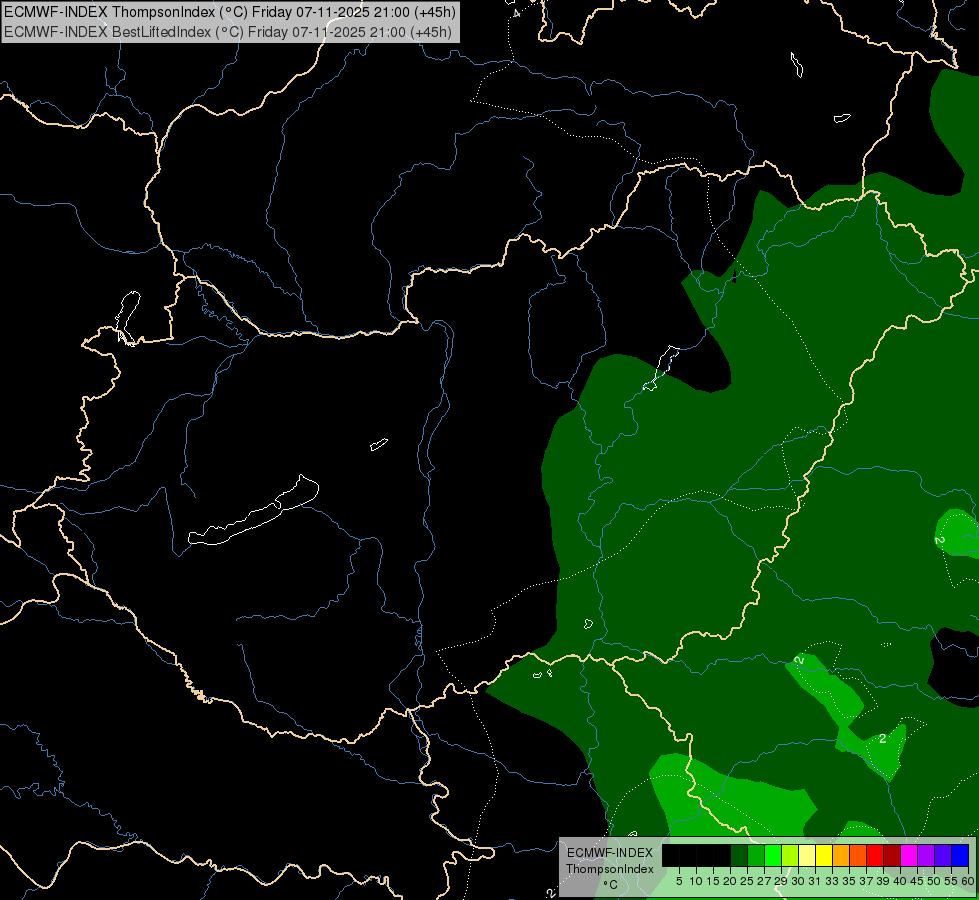The height and width of the screenshot is (900, 979).
Task: Select black legend swatch between 5 and 10
Action: [x=688, y=855]
